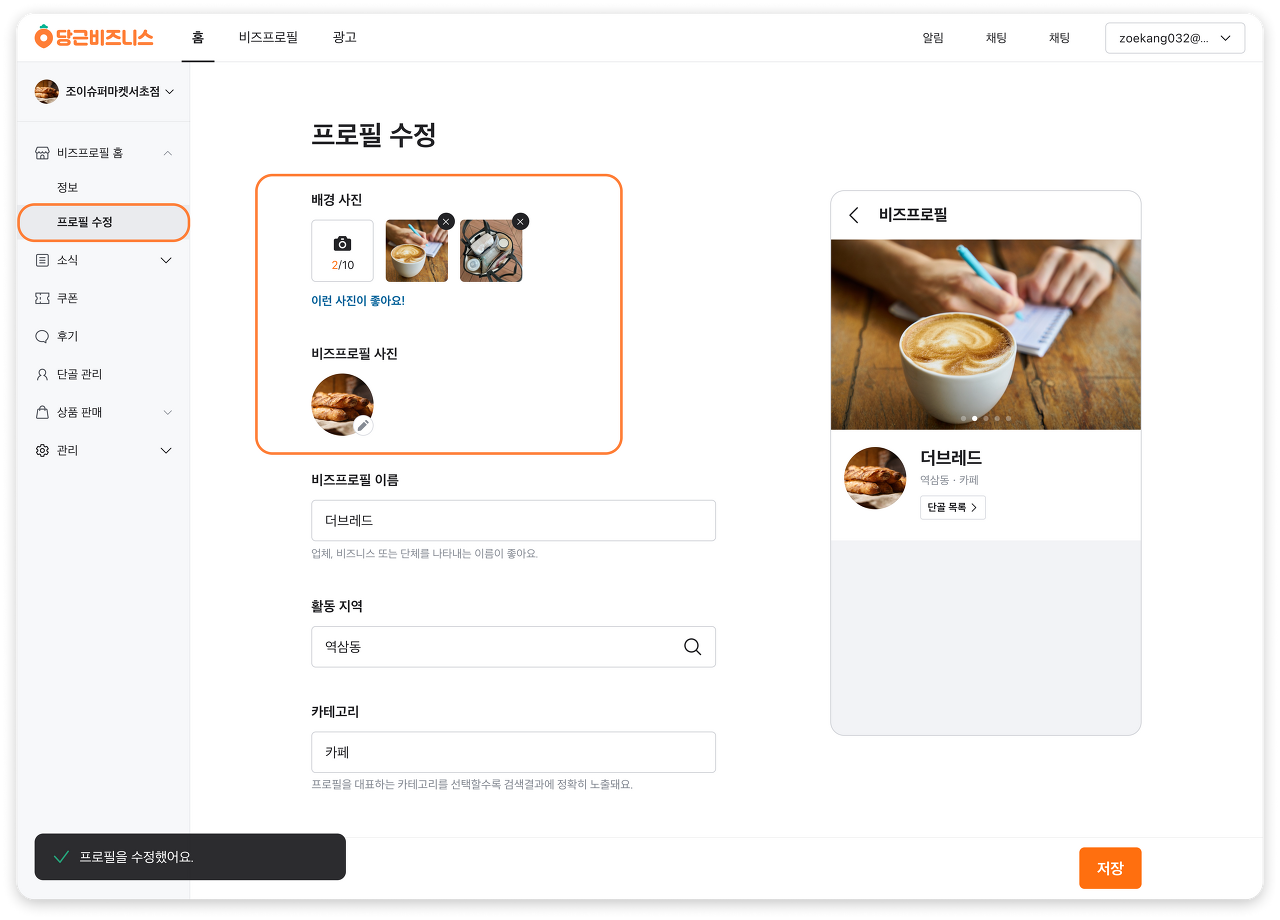
Task: Select the bag background photo thumbnail
Action: pos(491,251)
